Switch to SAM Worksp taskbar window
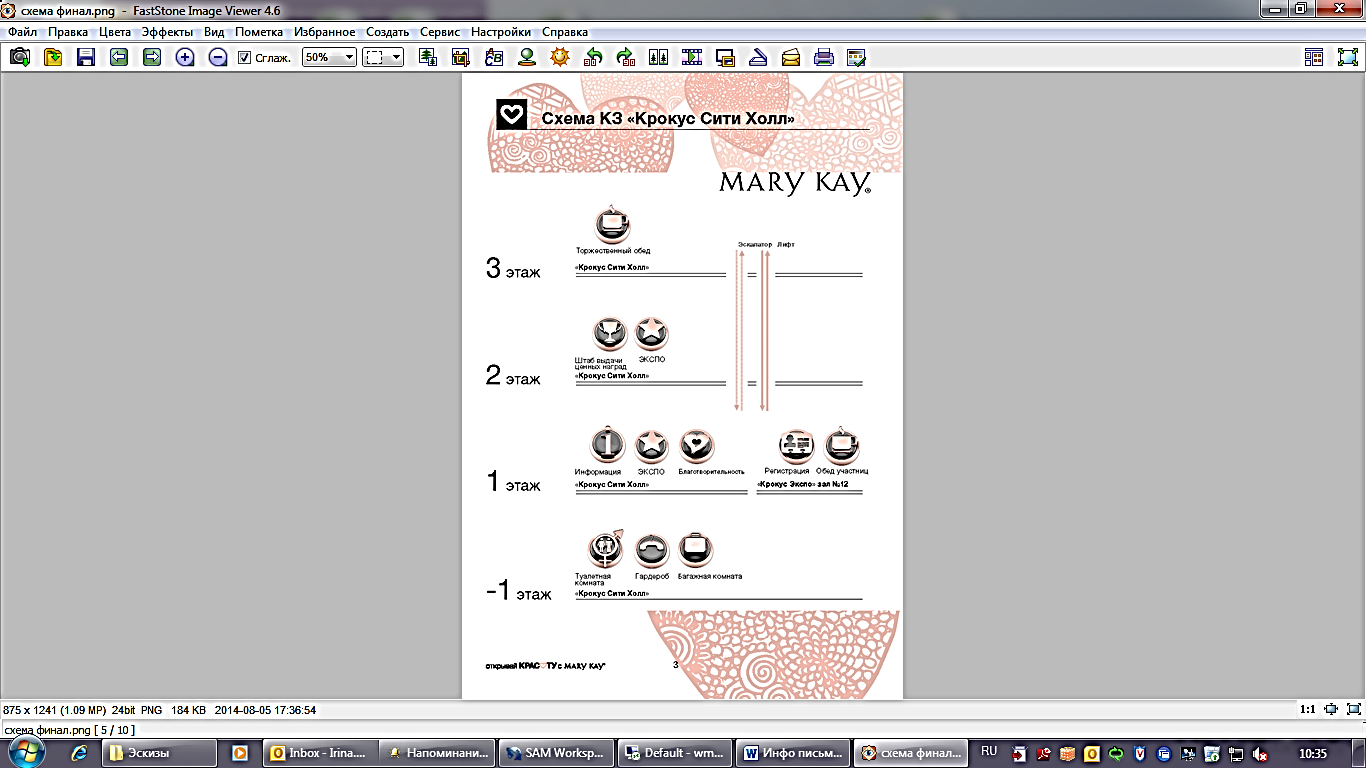The width and height of the screenshot is (1366, 768). pyautogui.click(x=556, y=753)
